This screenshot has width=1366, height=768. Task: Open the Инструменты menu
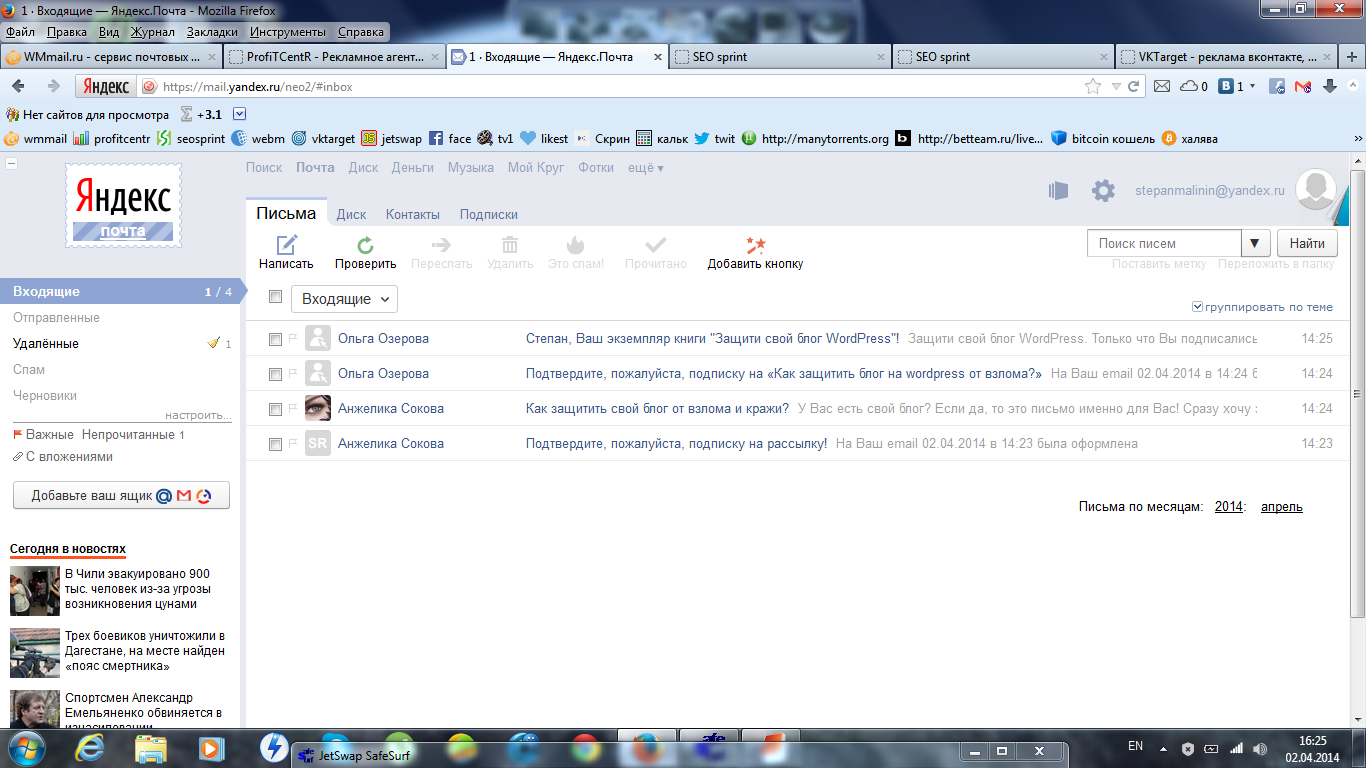tap(288, 32)
